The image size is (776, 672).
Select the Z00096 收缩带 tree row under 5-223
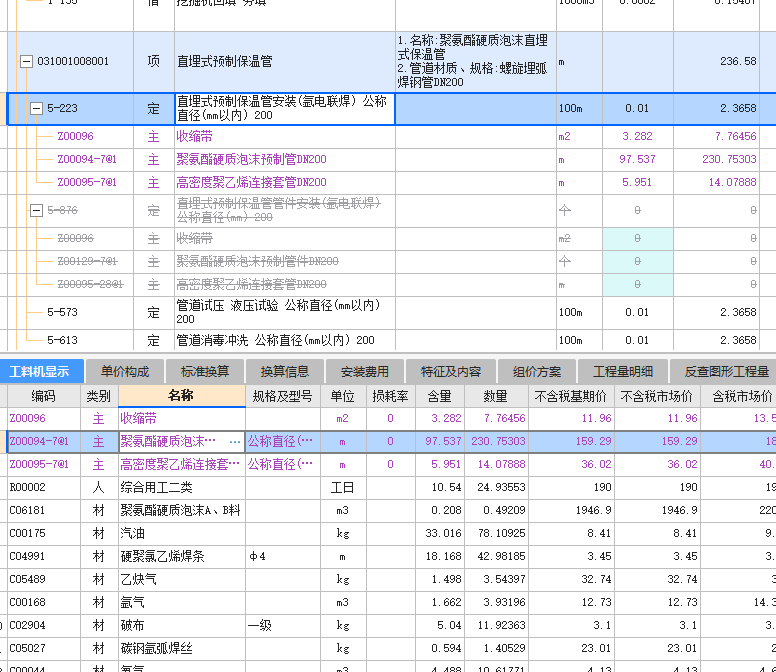tap(391, 137)
